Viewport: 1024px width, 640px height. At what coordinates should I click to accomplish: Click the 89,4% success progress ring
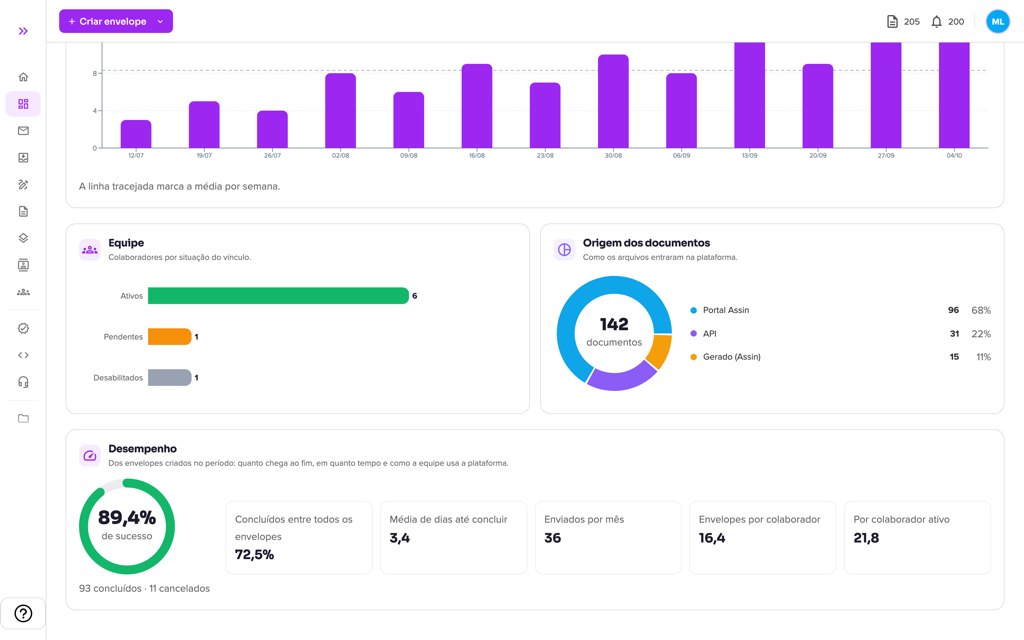point(127,526)
